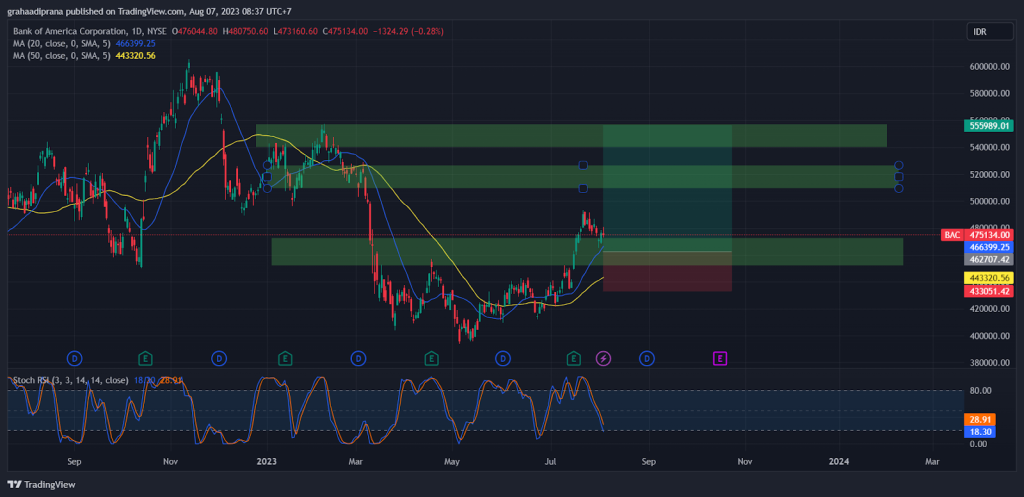Click the earnings E marker above 2023 label

point(284,358)
